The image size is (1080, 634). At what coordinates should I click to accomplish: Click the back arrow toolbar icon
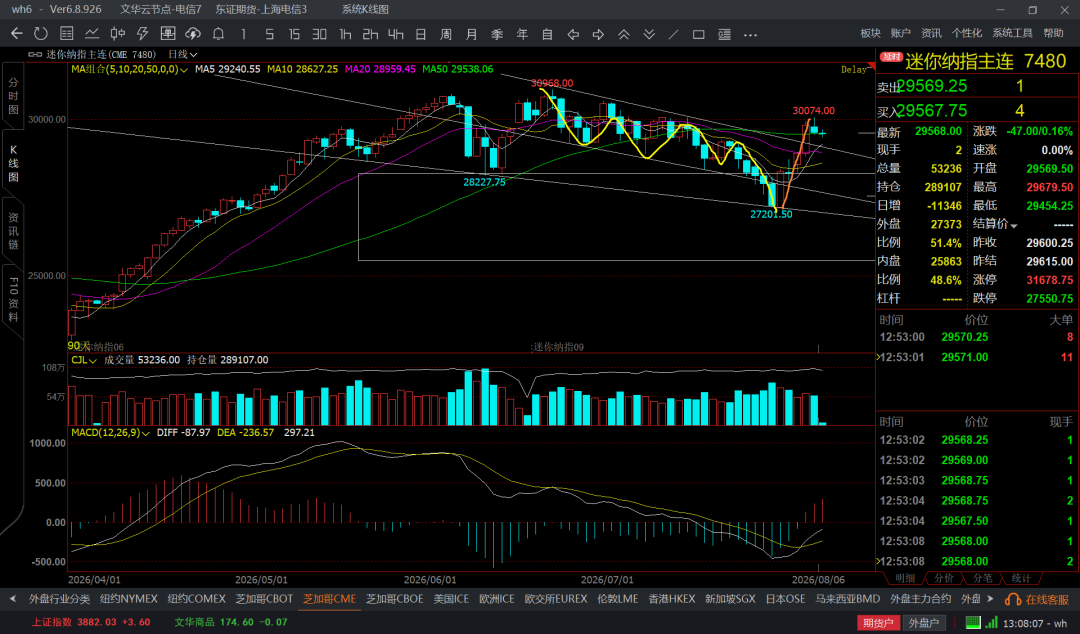pyautogui.click(x=17, y=34)
